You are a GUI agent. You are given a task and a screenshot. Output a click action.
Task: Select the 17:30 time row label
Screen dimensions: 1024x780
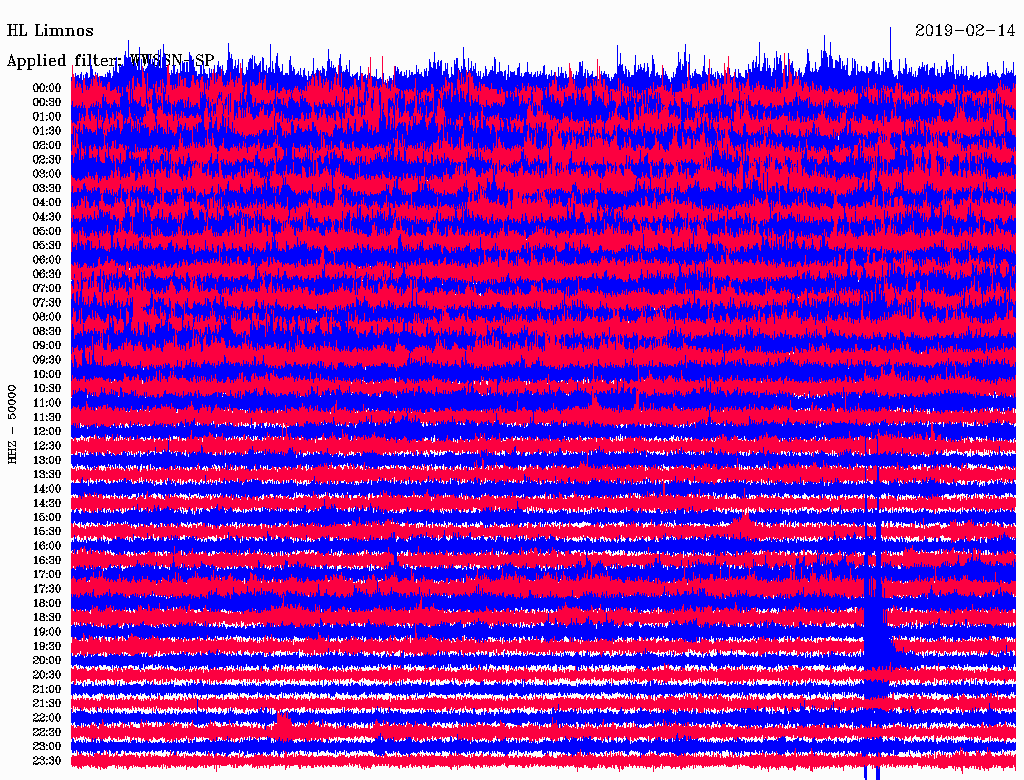click(47, 589)
